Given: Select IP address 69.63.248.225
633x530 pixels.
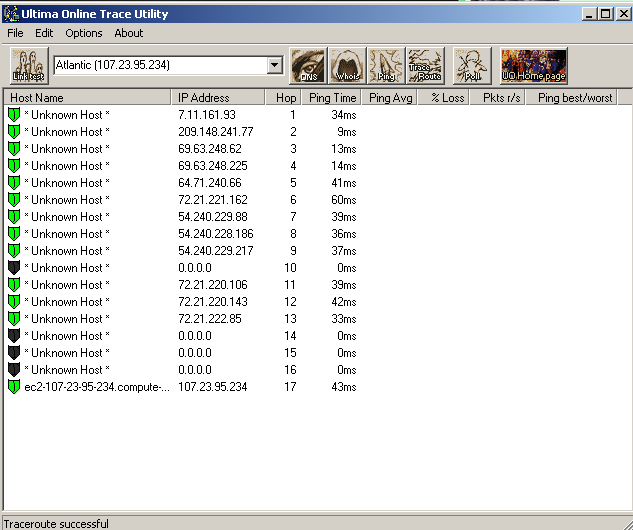Looking at the screenshot, I should [x=213, y=165].
